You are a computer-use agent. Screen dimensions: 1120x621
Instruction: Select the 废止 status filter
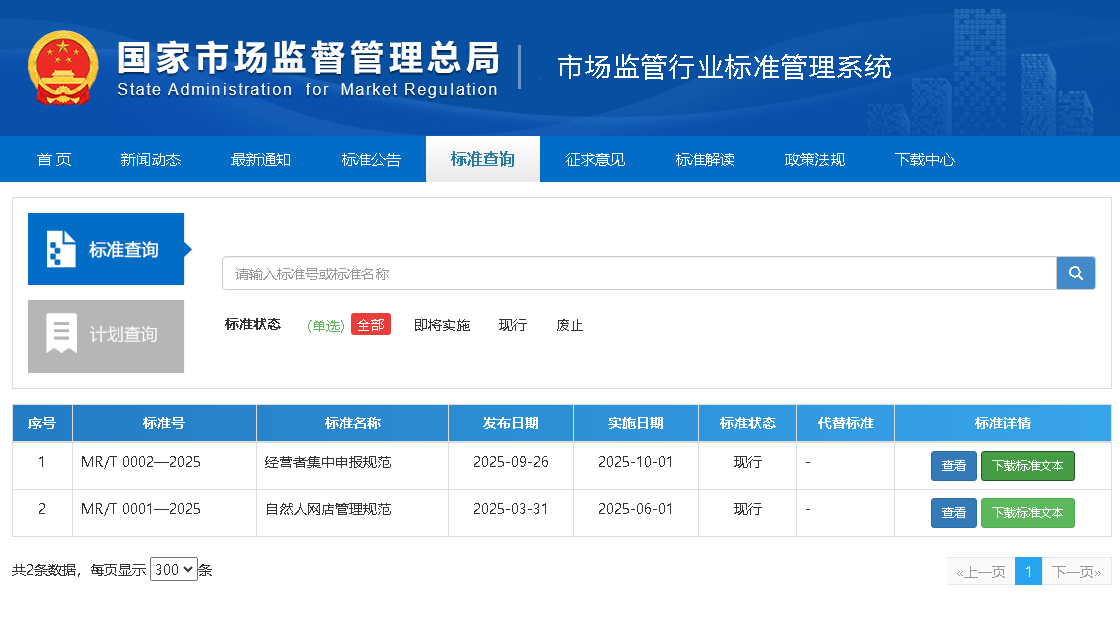(570, 325)
